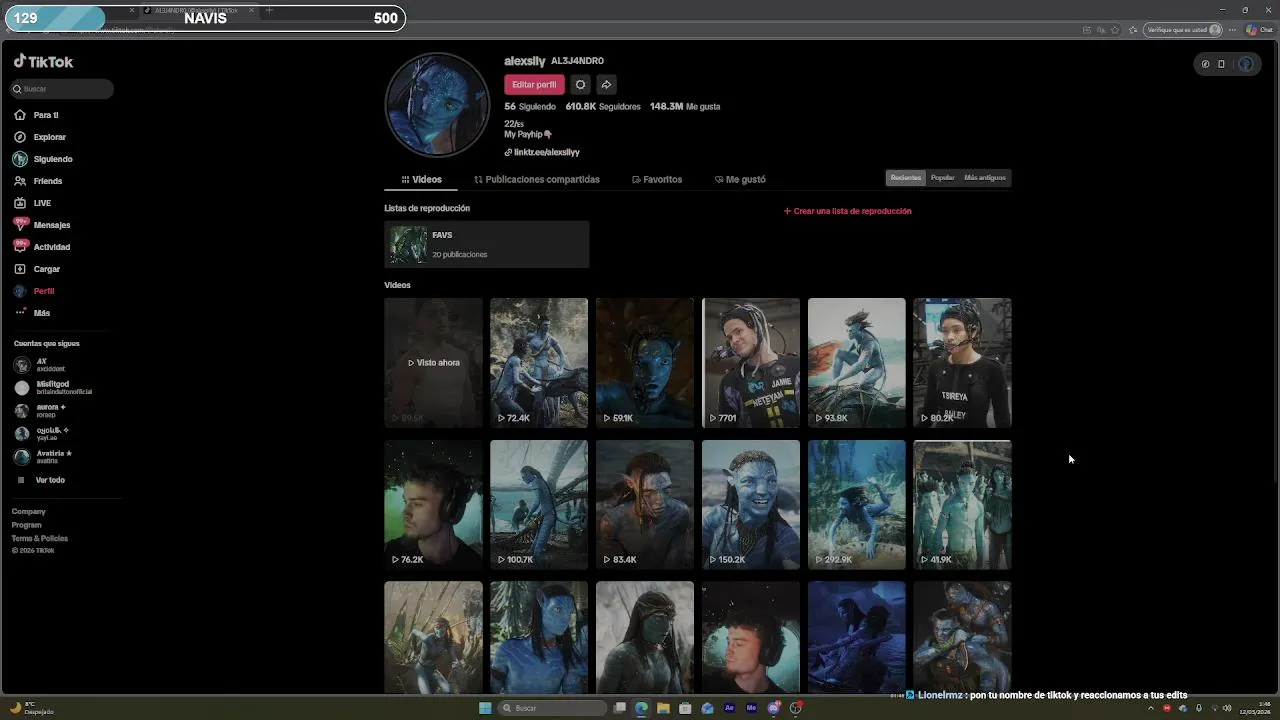View the 56 Siguiendo list
This screenshot has height=720, width=1280.
(530, 106)
